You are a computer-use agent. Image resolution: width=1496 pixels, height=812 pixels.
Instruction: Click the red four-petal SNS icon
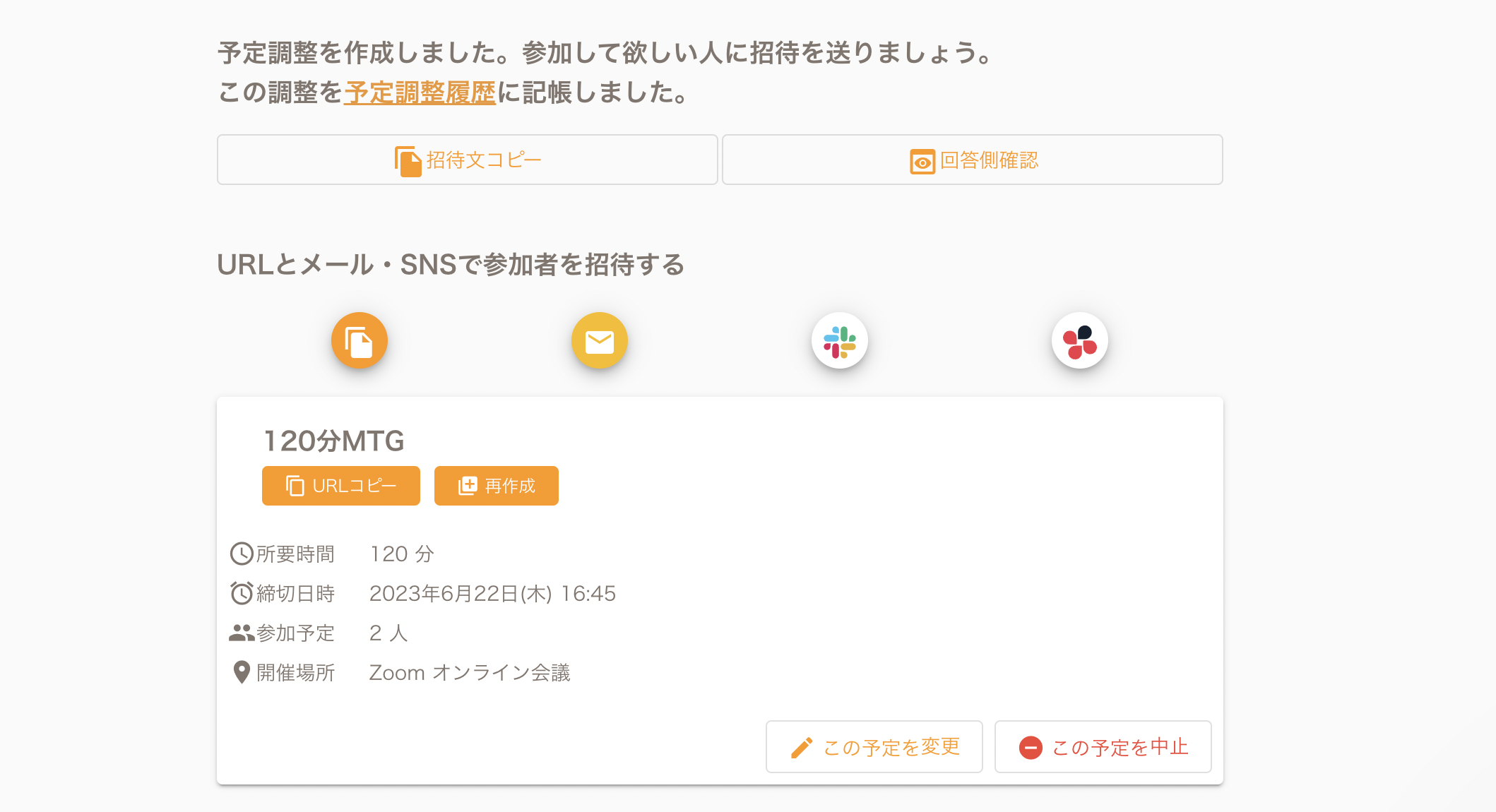coord(1080,341)
